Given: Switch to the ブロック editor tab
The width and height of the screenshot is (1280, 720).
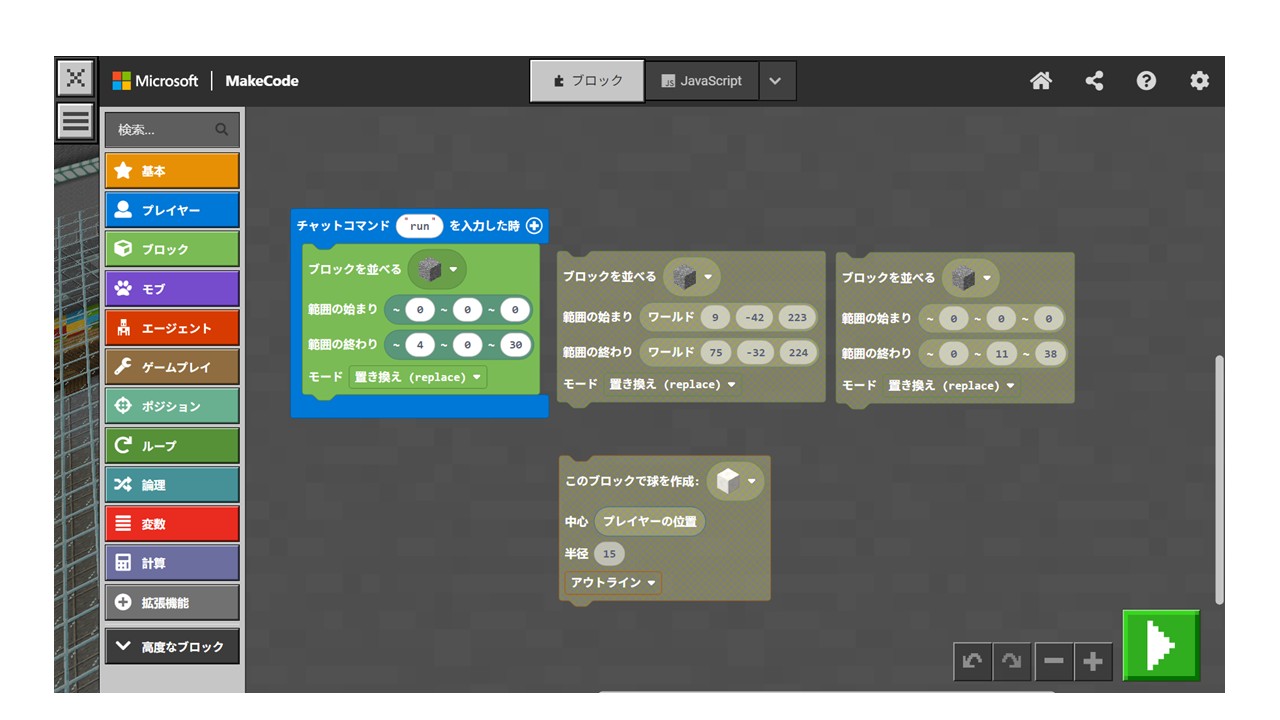Looking at the screenshot, I should 587,81.
